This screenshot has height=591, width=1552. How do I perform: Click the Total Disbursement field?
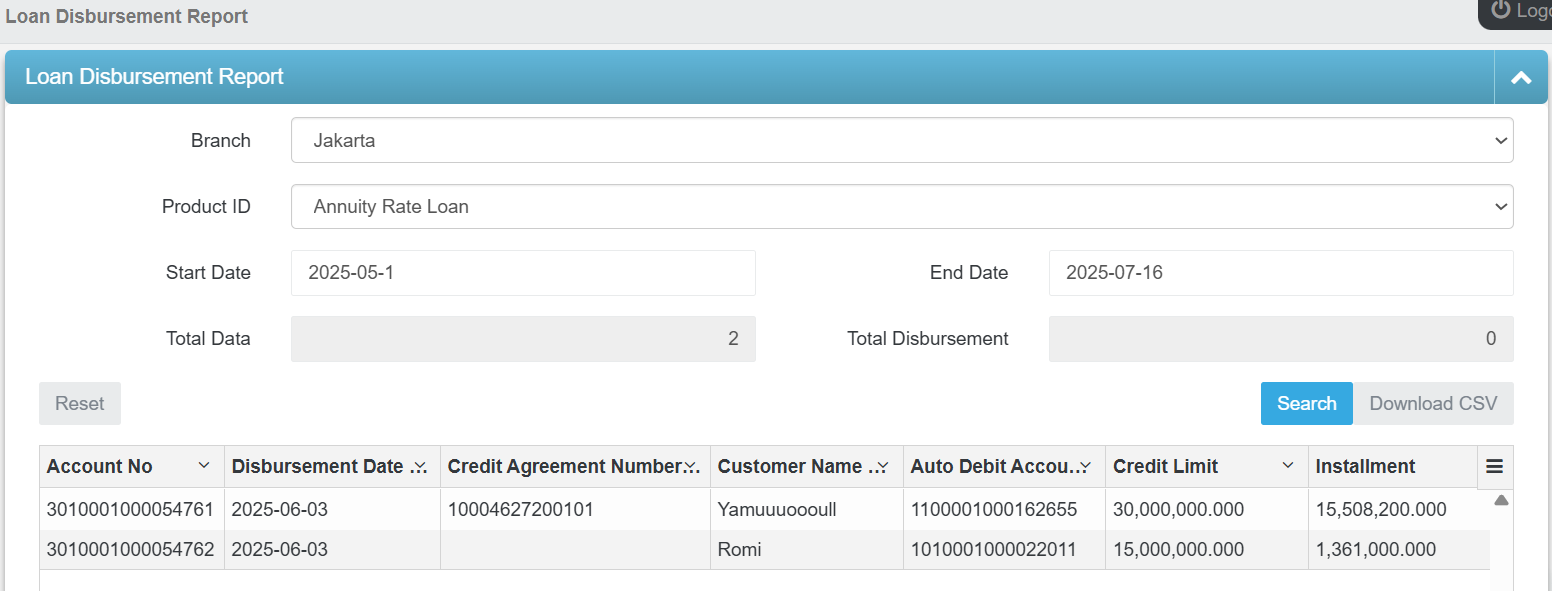(x=1280, y=338)
